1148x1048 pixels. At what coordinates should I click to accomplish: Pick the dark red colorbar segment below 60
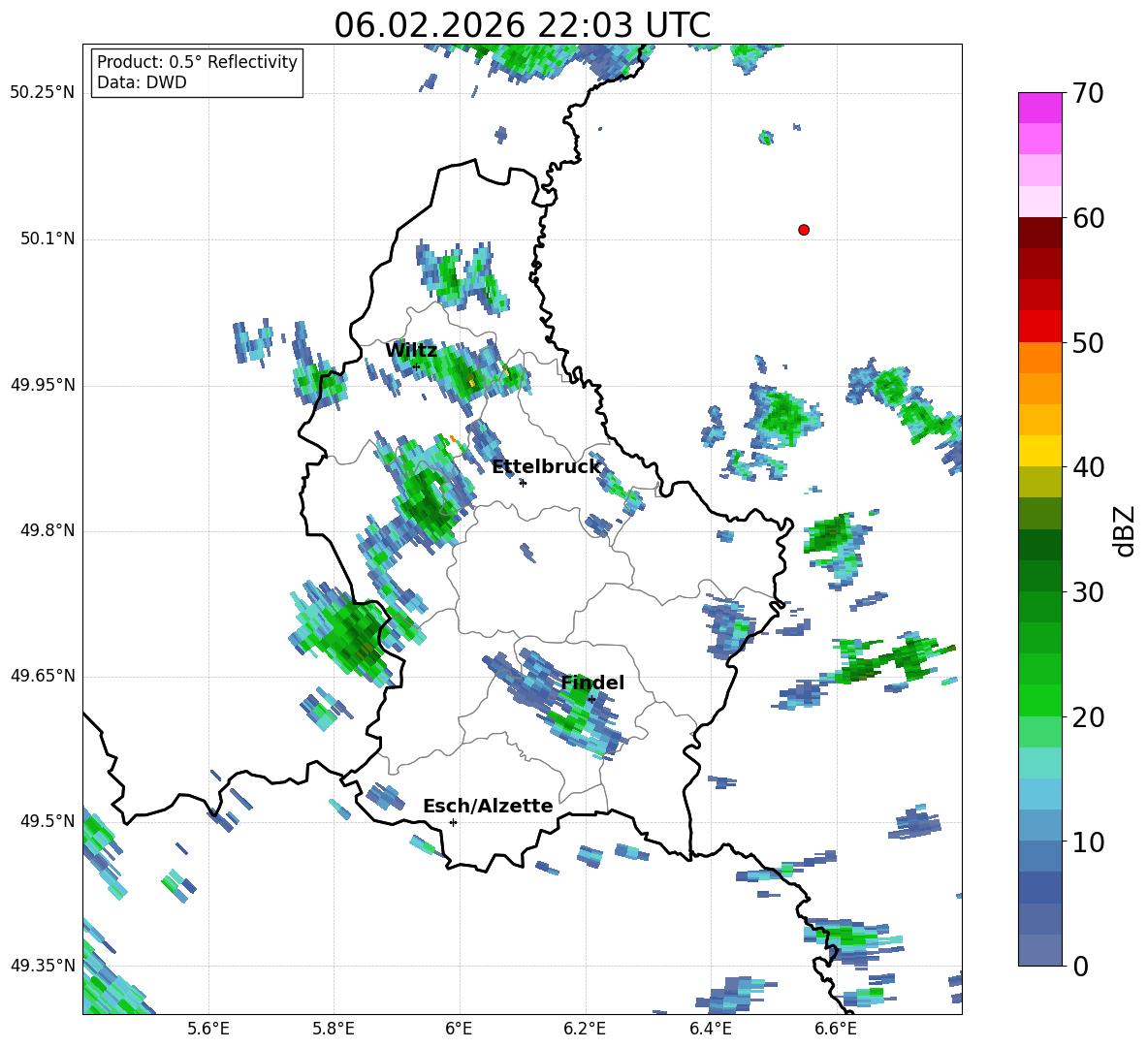pyautogui.click(x=1039, y=233)
